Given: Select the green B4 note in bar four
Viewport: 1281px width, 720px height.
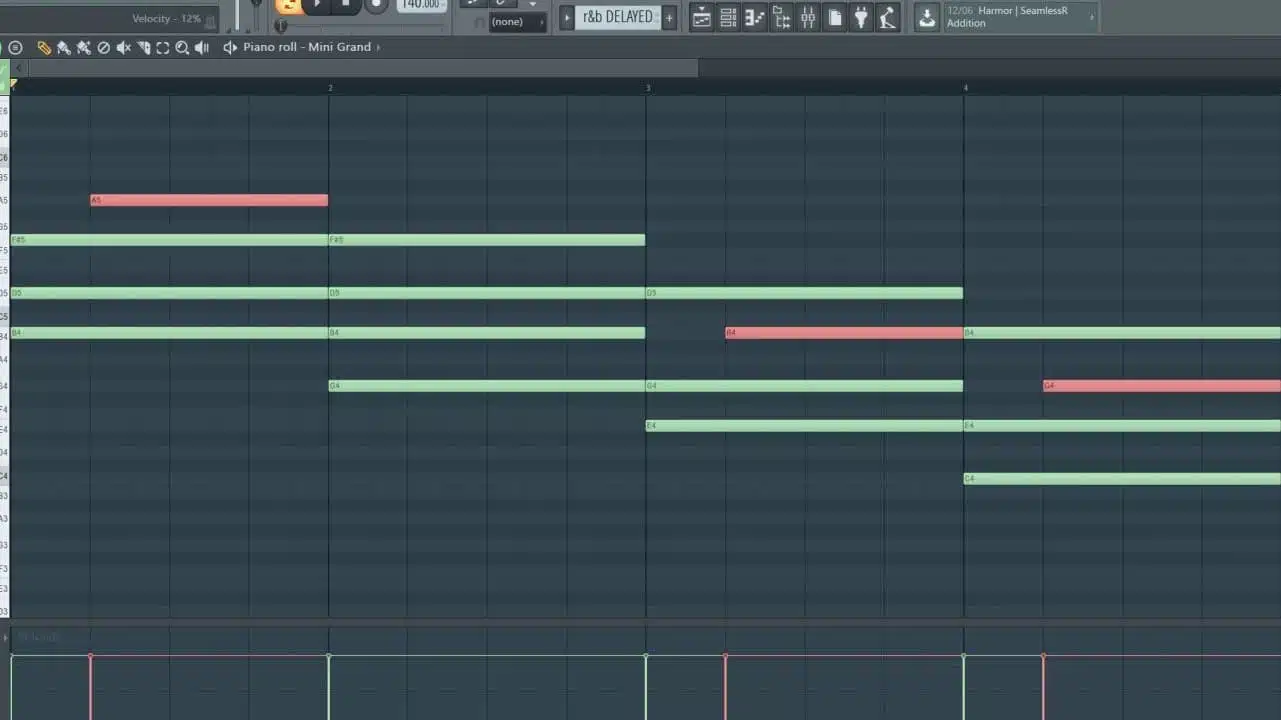Looking at the screenshot, I should click(1122, 333).
